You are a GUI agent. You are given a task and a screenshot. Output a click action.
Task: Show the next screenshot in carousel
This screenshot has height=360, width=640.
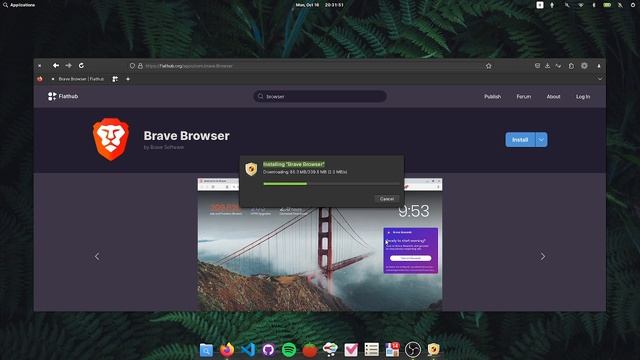[x=542, y=256]
